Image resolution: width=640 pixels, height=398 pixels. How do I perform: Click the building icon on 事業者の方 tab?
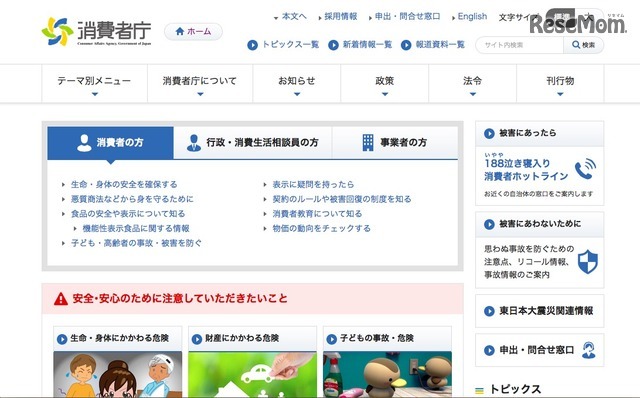point(368,142)
